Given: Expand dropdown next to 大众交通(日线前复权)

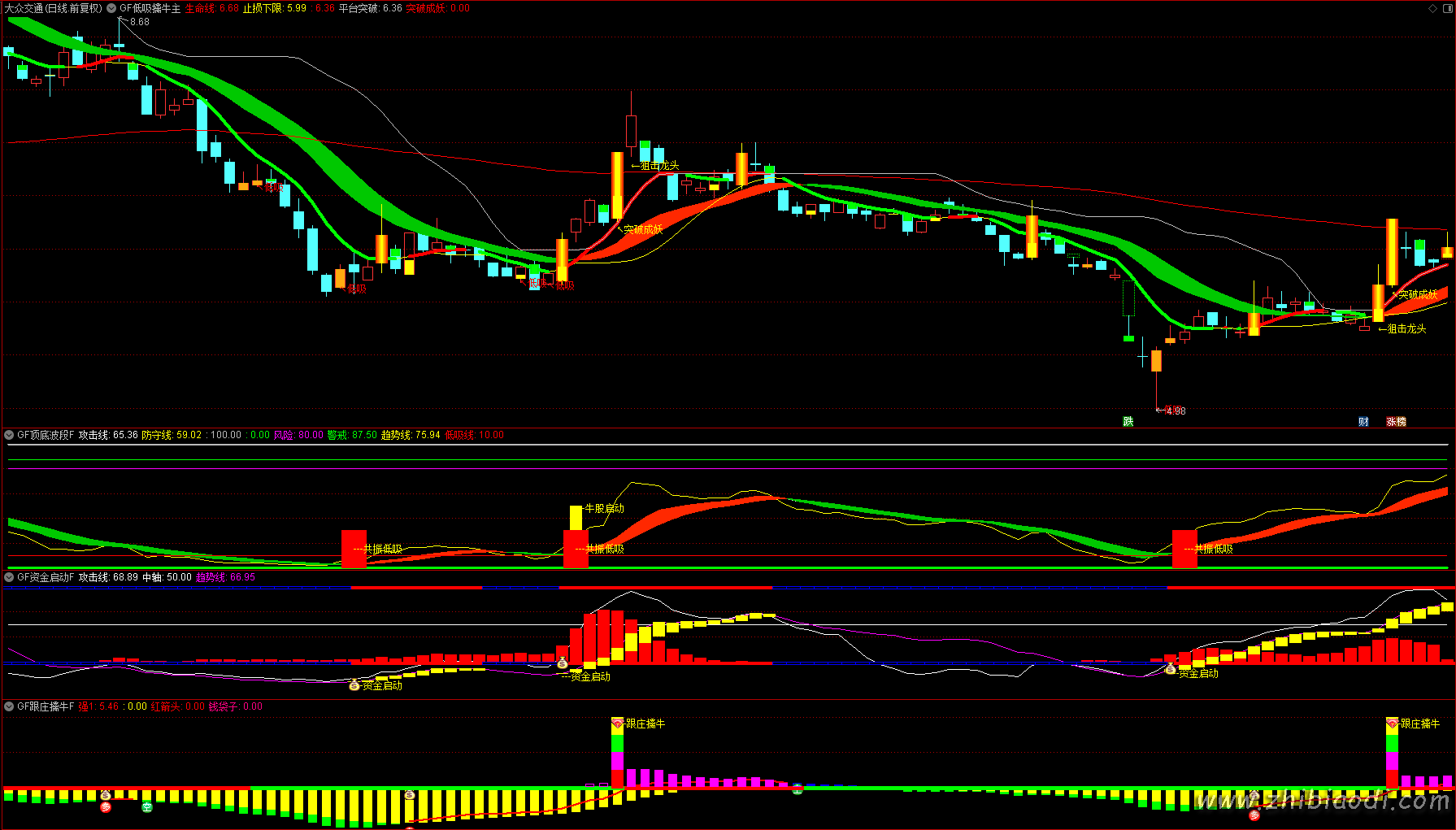Looking at the screenshot, I should 111,8.
